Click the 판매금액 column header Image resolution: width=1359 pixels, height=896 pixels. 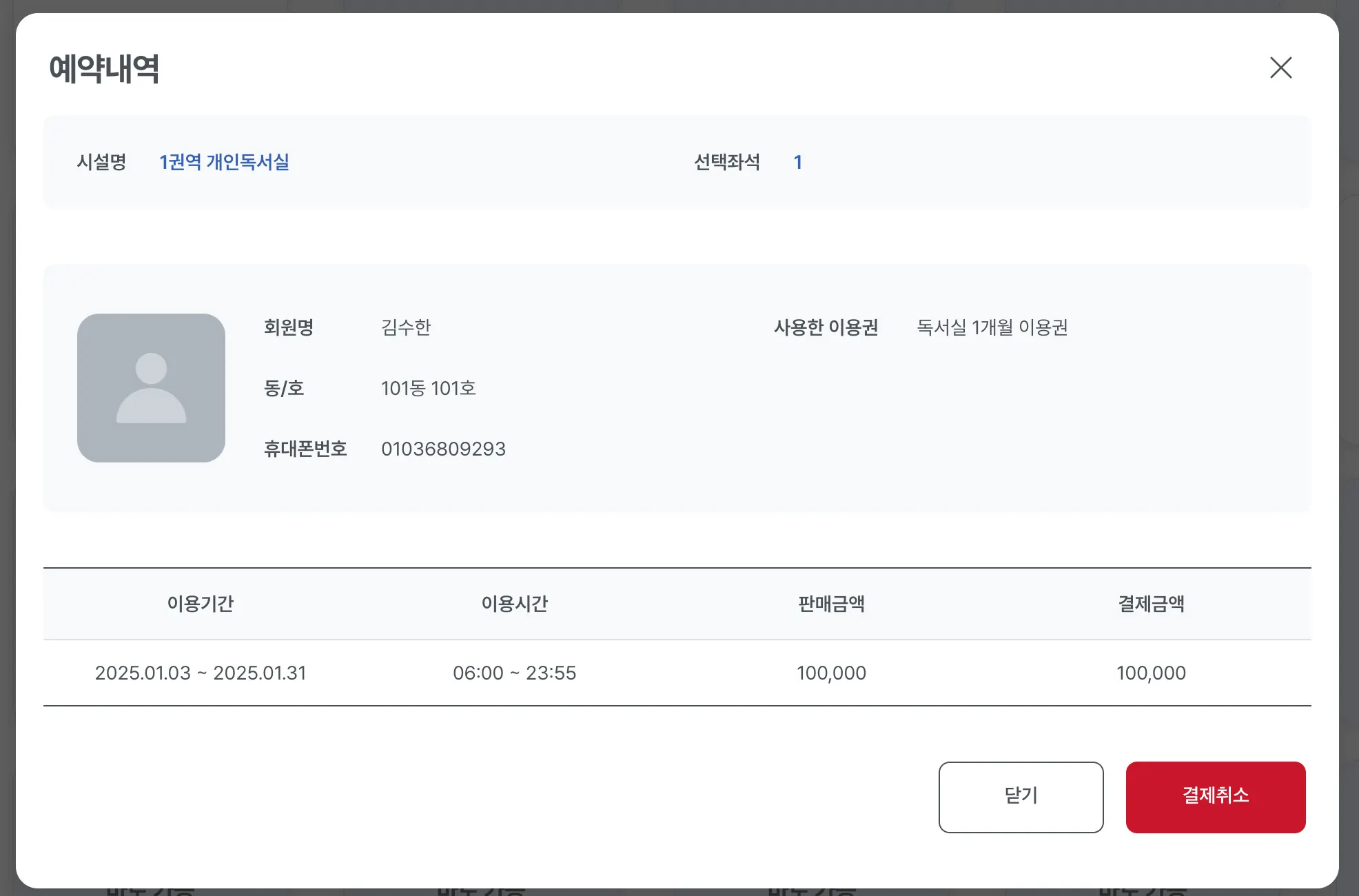tap(831, 604)
